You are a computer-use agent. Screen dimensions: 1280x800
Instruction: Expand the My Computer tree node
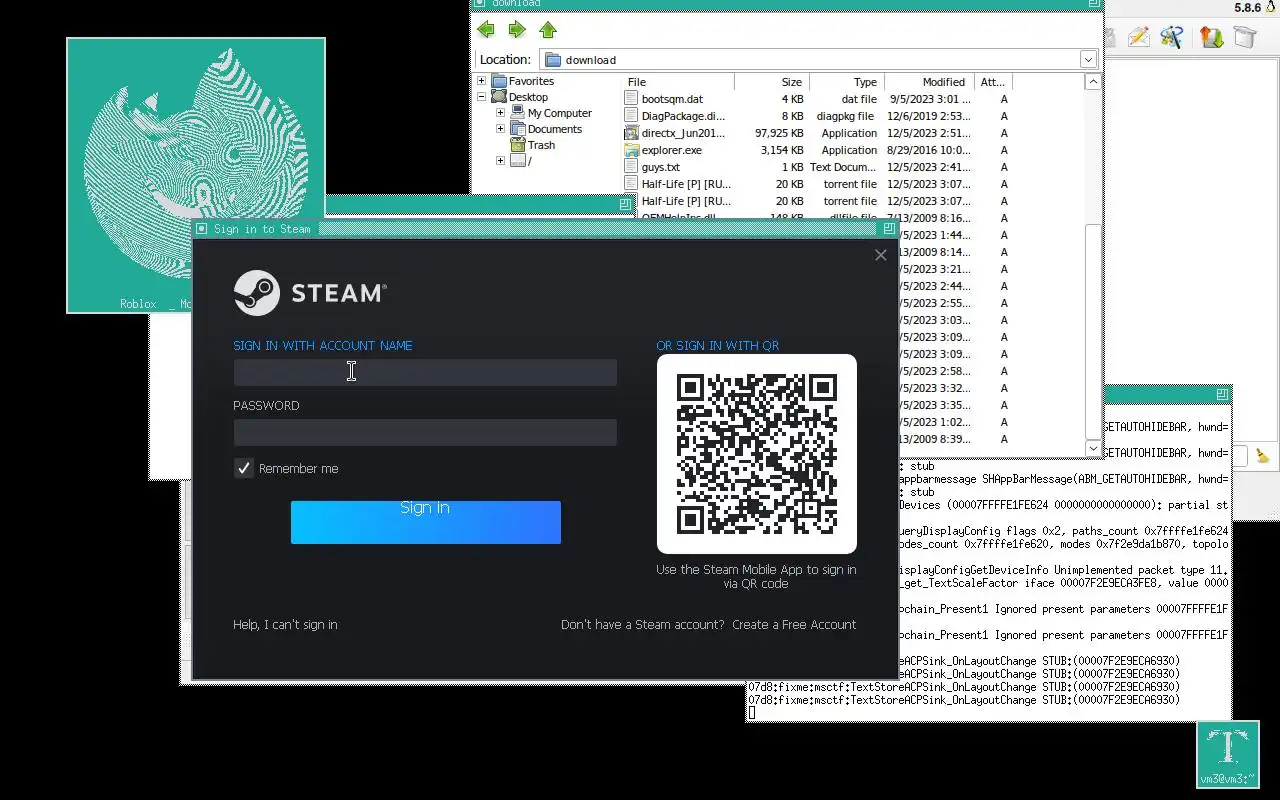pyautogui.click(x=500, y=113)
